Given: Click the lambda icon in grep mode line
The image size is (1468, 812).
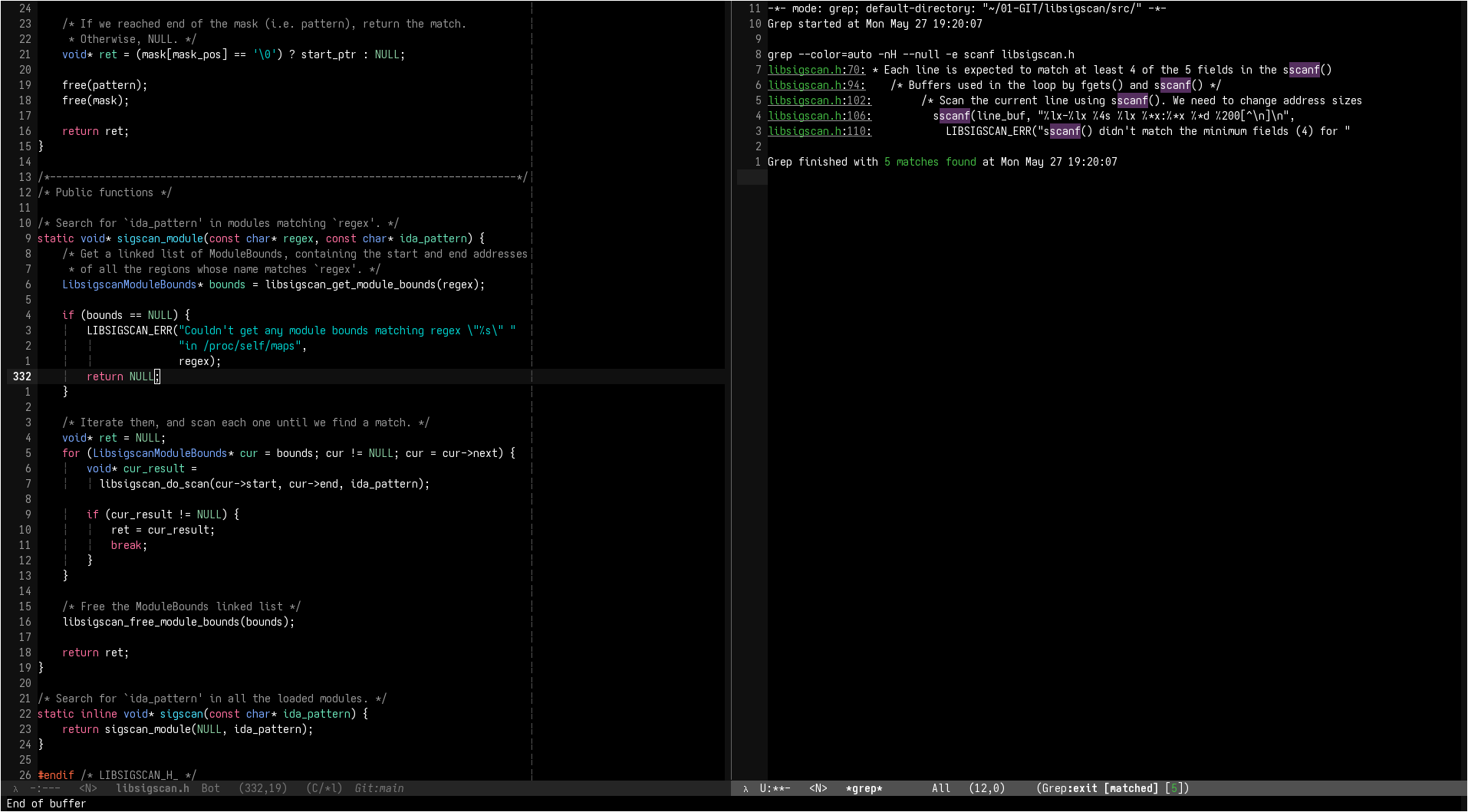Looking at the screenshot, I should (x=746, y=788).
